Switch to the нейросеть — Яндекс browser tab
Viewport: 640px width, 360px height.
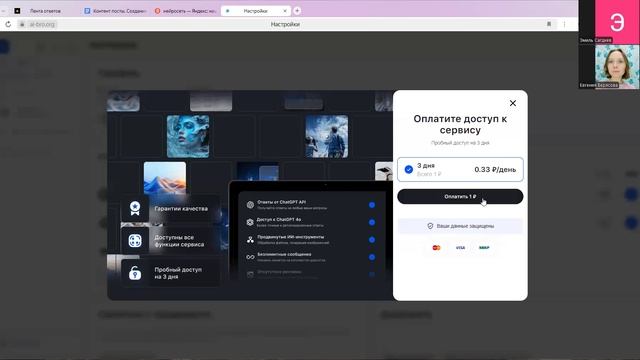185,11
